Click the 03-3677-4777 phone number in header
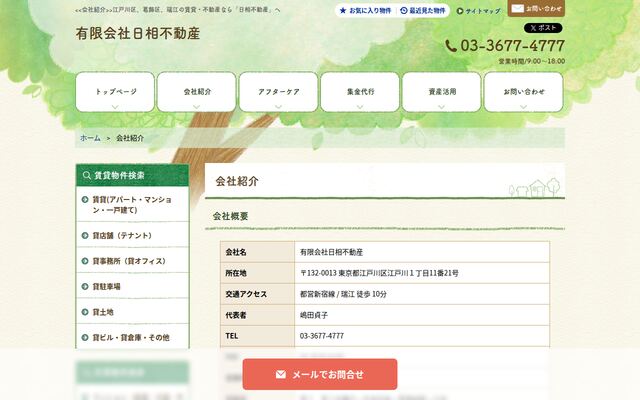 click(x=513, y=46)
